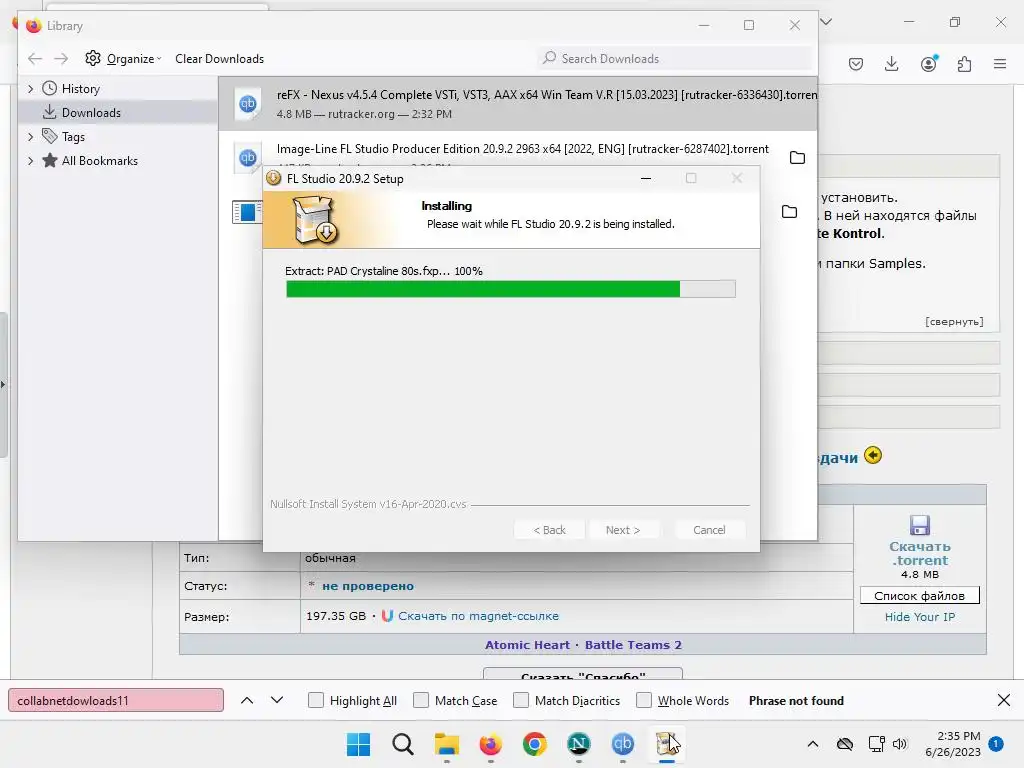Open Список файлов file list button
The width and height of the screenshot is (1024, 768).
(920, 596)
